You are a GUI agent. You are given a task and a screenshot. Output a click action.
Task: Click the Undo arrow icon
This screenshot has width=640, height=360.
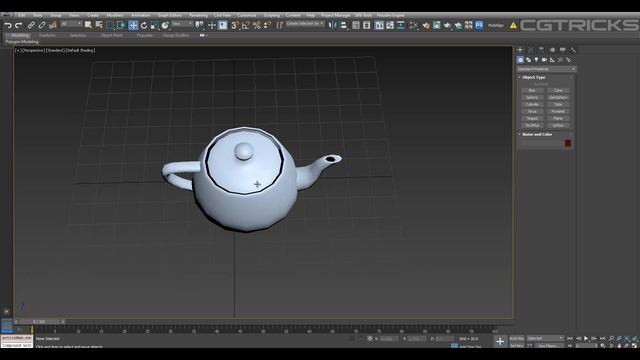[8, 25]
